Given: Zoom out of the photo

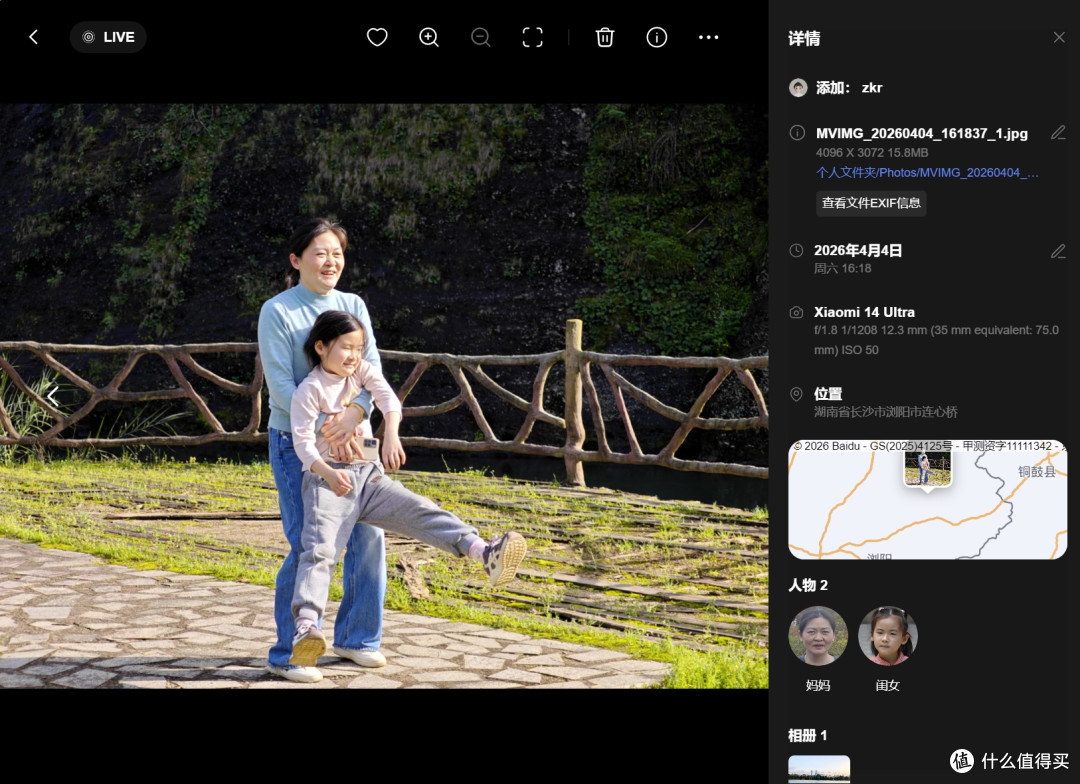Looking at the screenshot, I should click(x=481, y=37).
